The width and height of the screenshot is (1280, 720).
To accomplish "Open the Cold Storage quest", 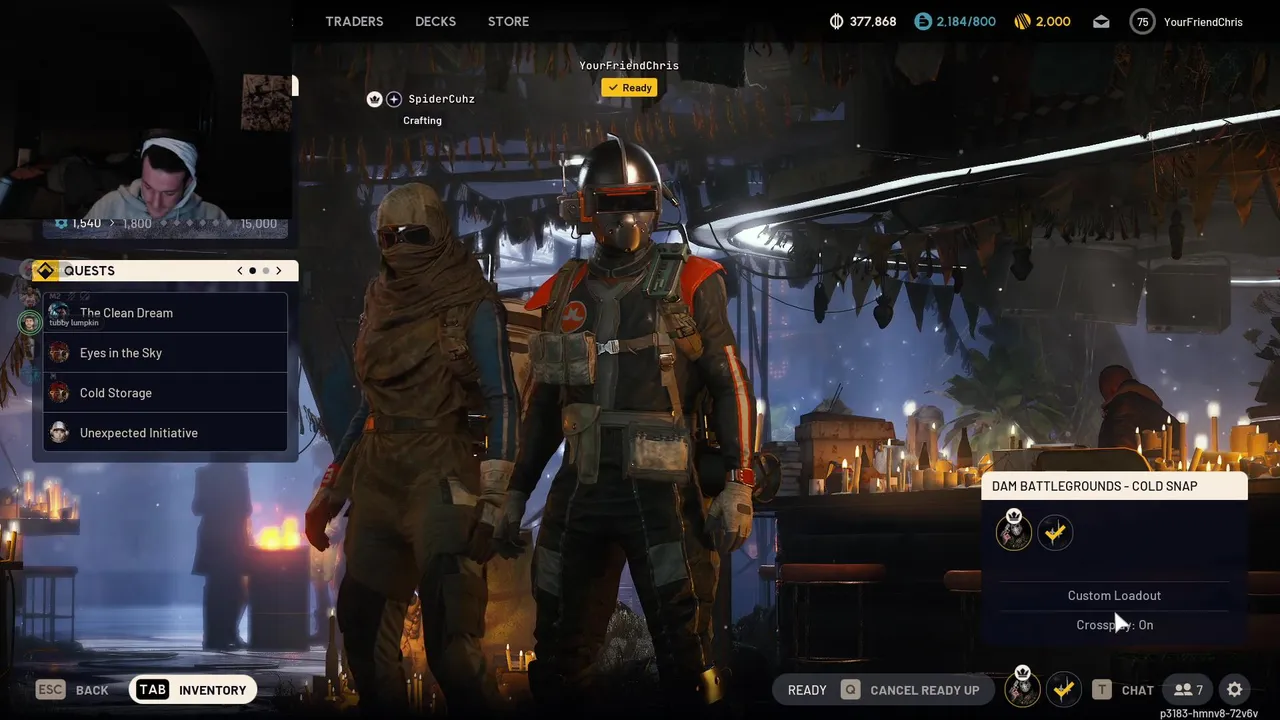I will click(165, 393).
